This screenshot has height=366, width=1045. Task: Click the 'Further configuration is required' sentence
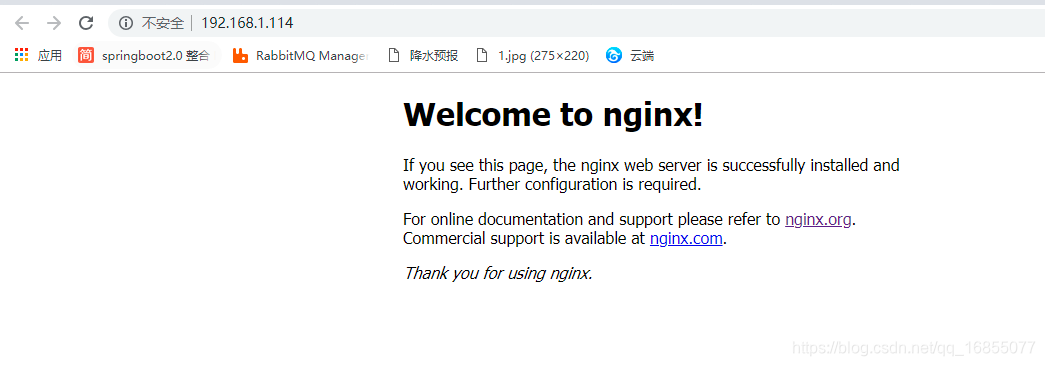[585, 185]
